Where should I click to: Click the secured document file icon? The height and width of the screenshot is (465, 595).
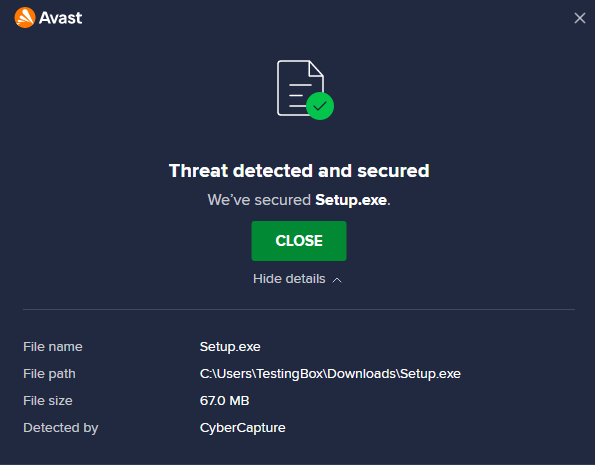pyautogui.click(x=300, y=88)
